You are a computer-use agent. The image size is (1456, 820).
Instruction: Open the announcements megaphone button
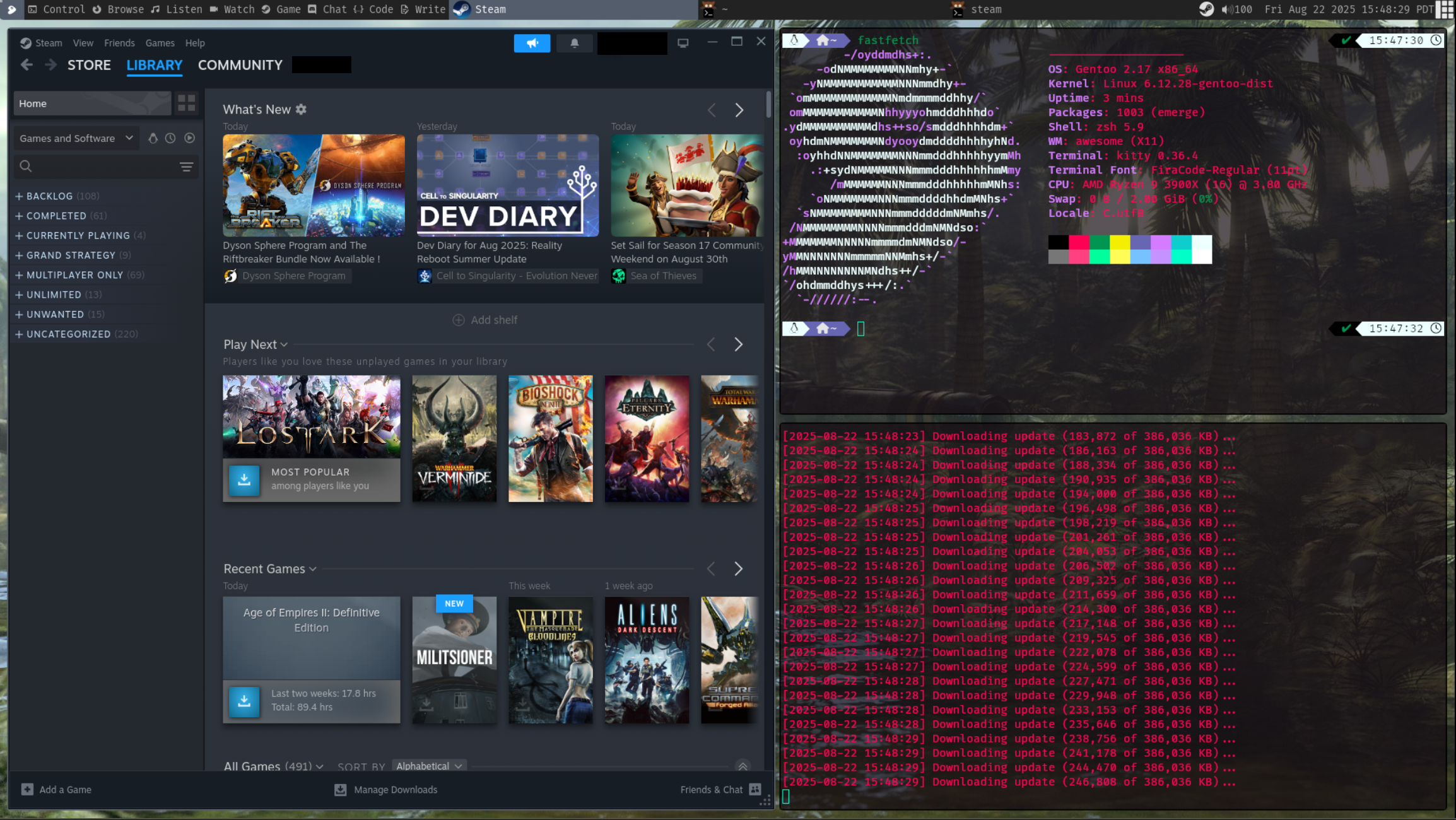(532, 43)
